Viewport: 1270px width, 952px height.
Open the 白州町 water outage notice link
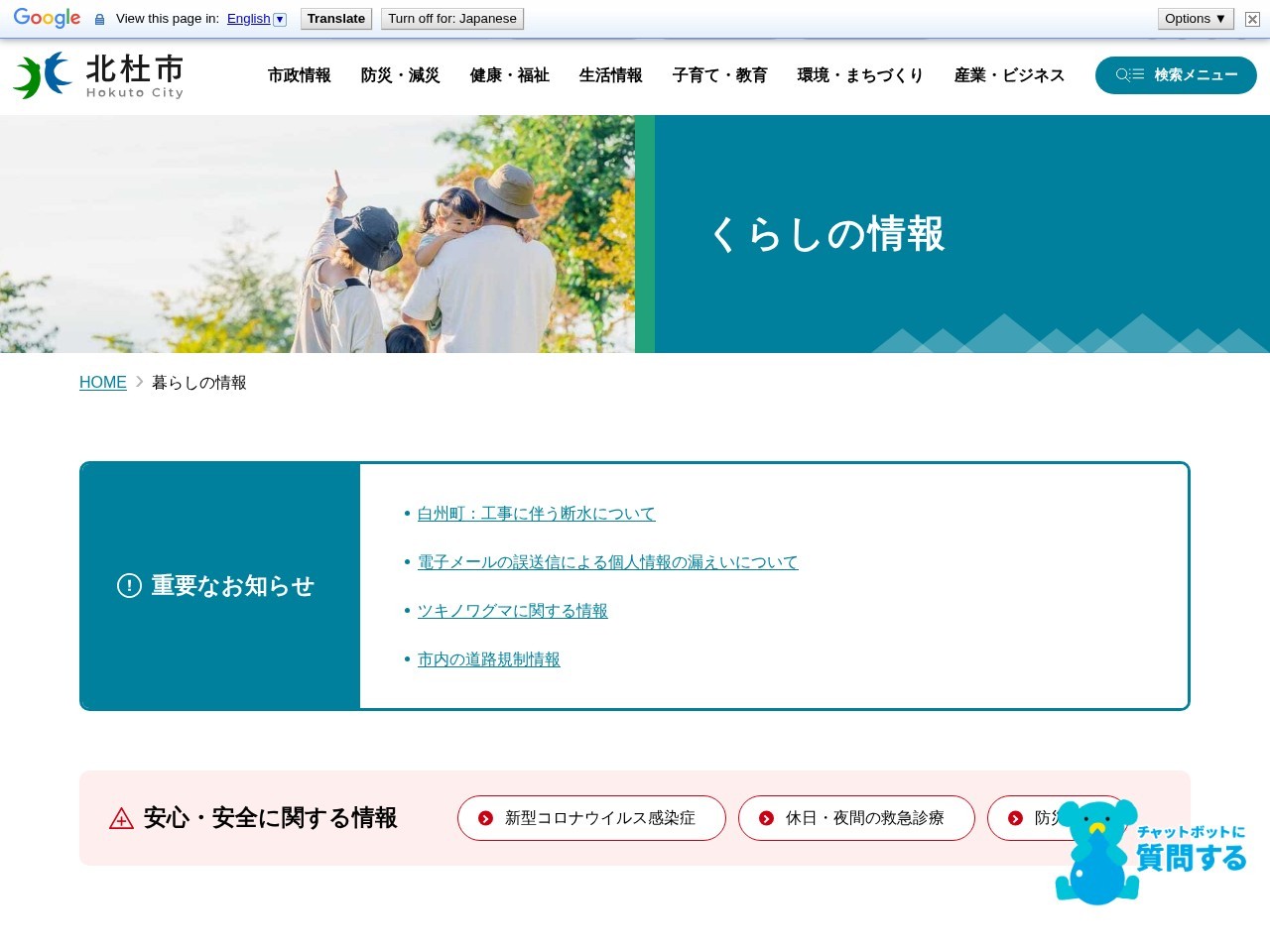click(536, 514)
